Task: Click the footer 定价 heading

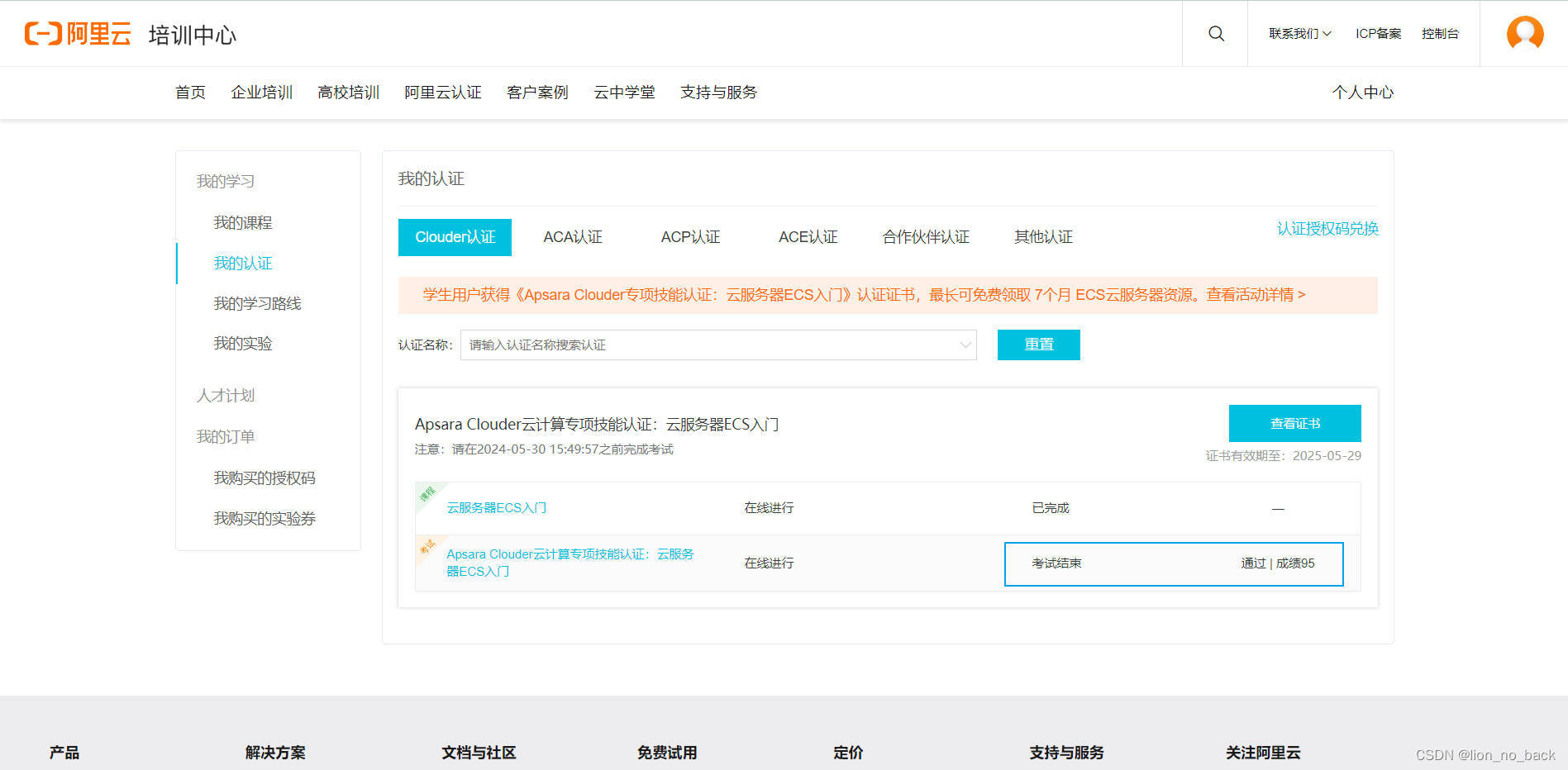Action: (848, 753)
